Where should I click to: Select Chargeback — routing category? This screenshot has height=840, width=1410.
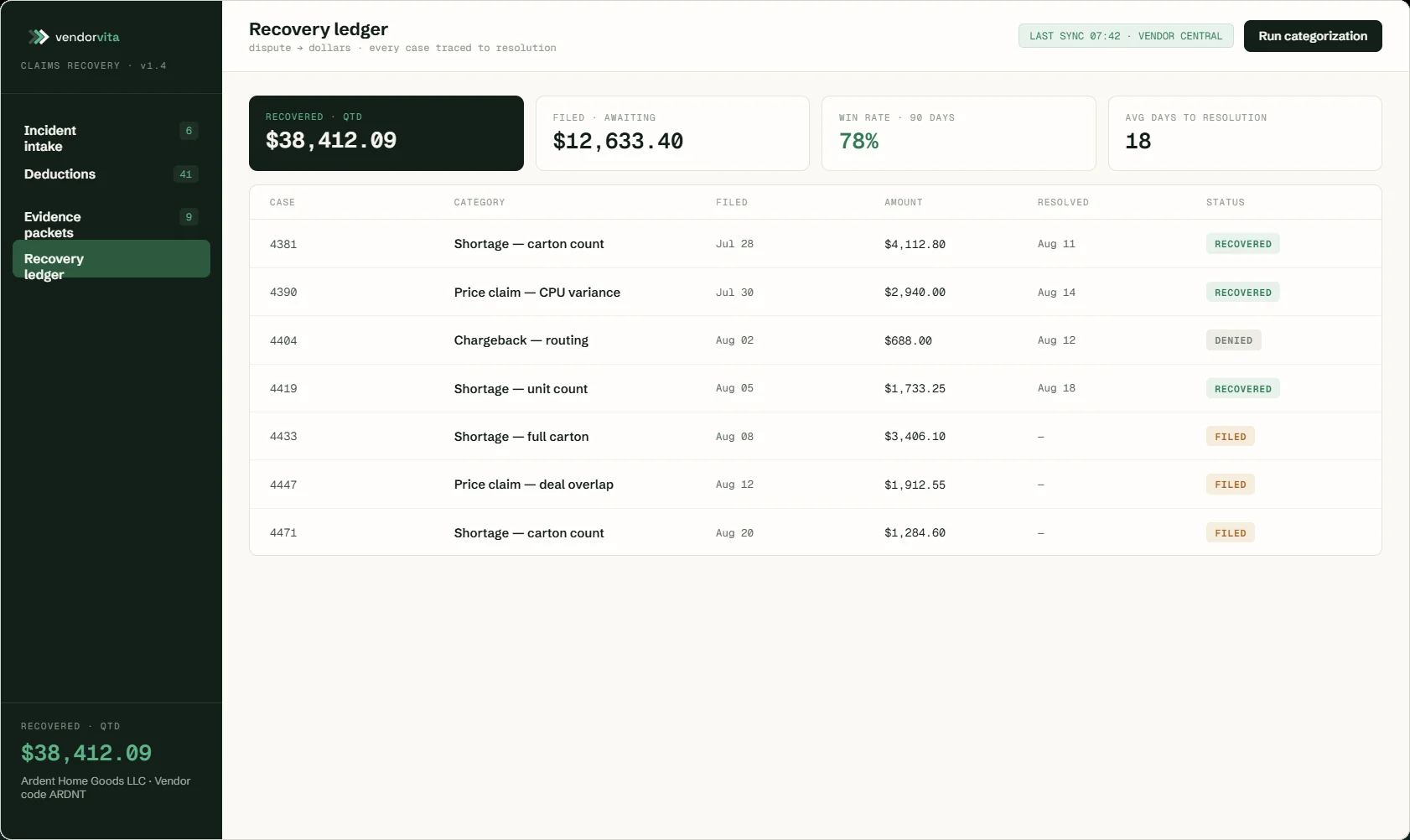click(521, 340)
